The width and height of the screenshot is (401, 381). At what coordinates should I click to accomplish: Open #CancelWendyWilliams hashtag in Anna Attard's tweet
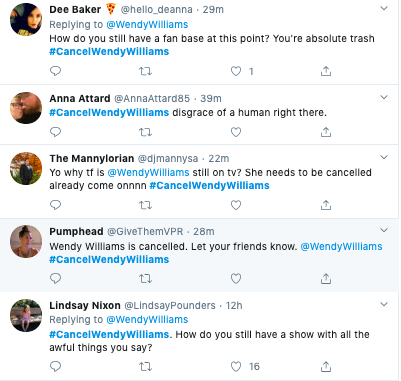coord(109,113)
